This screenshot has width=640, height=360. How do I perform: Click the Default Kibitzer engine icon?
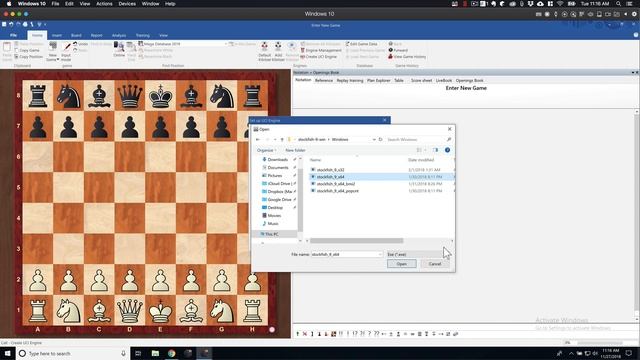click(264, 51)
